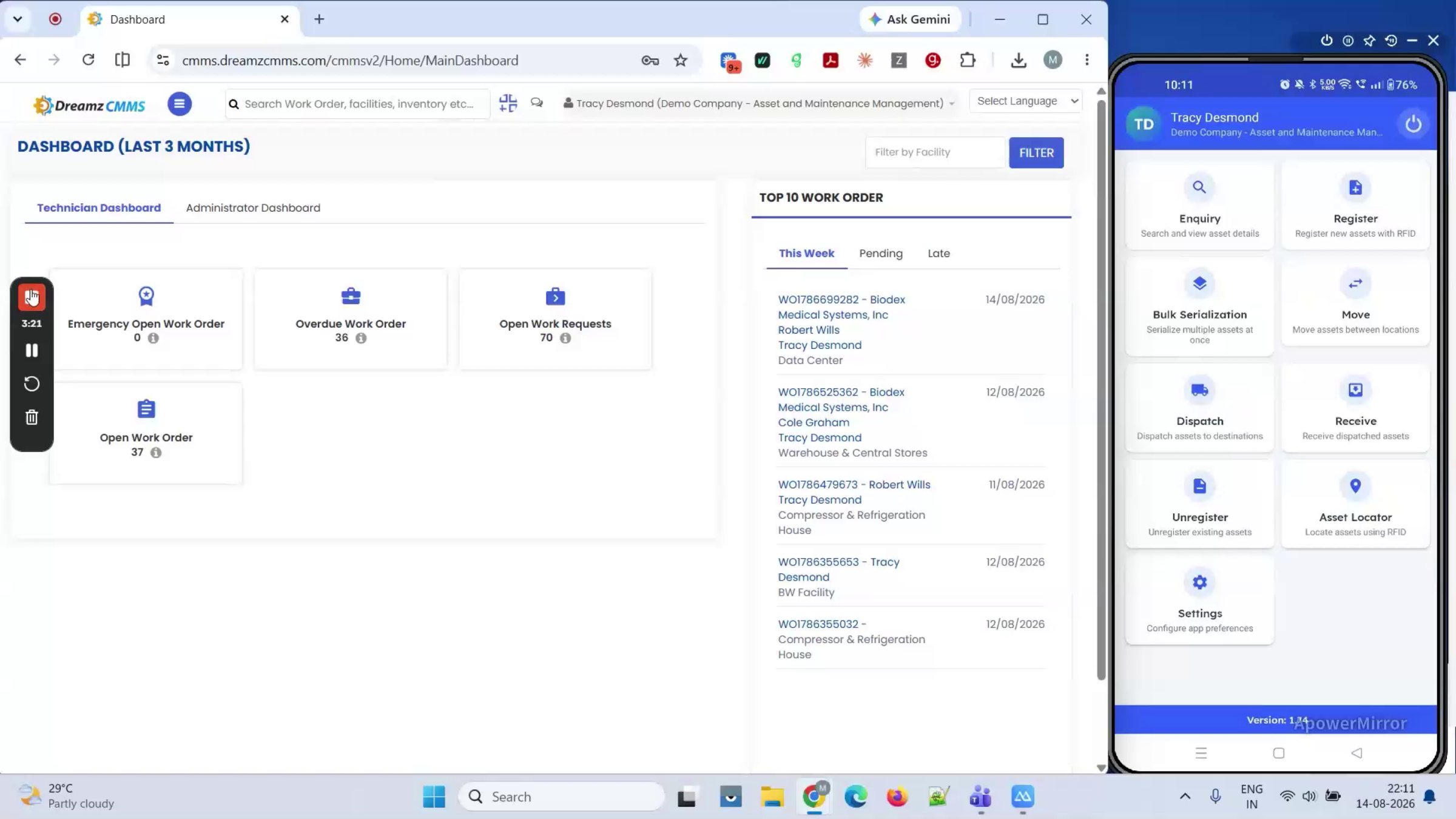Open Unregister tile on the phone

click(x=1199, y=504)
